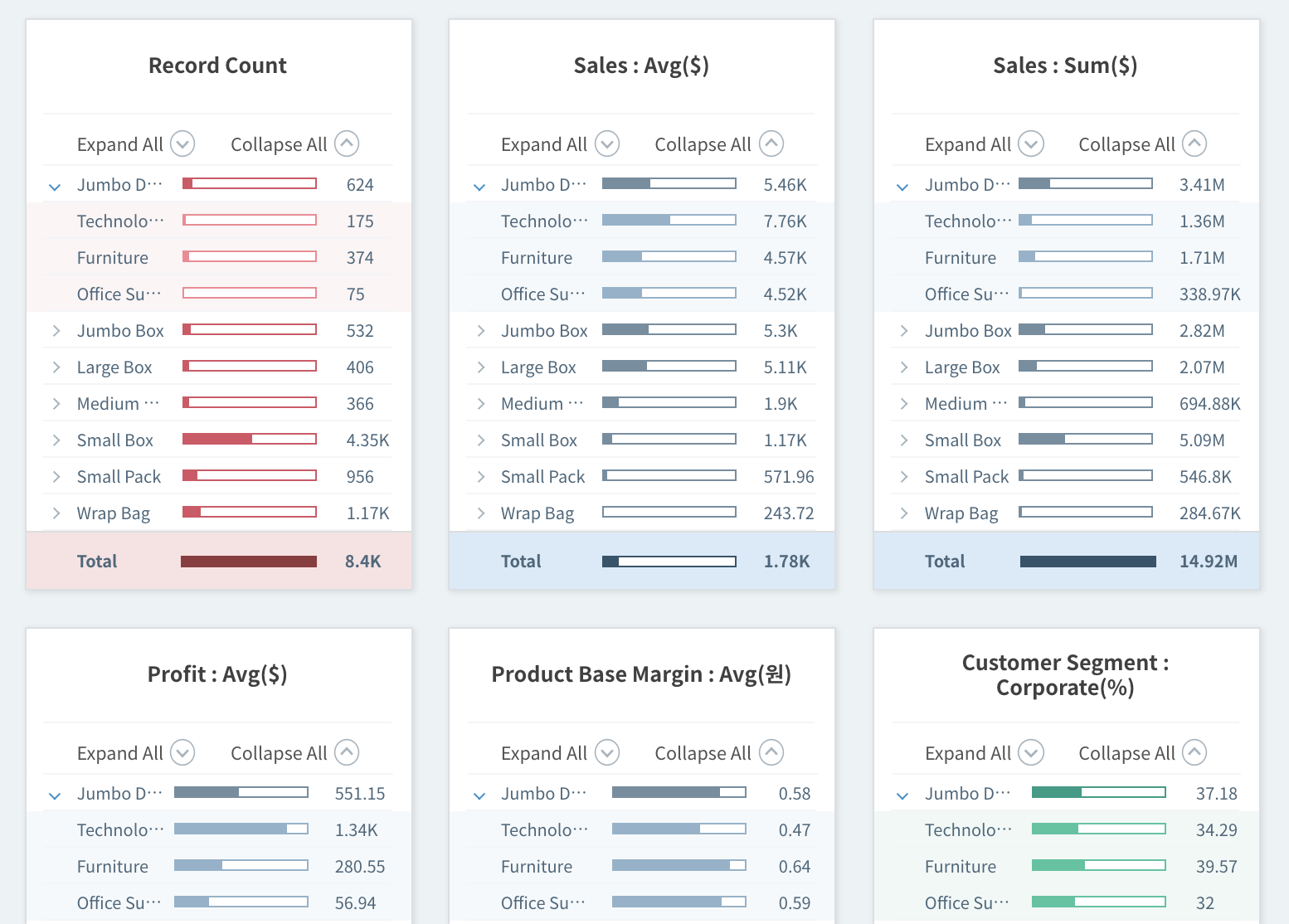The height and width of the screenshot is (924, 1289).
Task: Click Collapse All icon in Customer Segment panel
Action: click(x=1194, y=753)
